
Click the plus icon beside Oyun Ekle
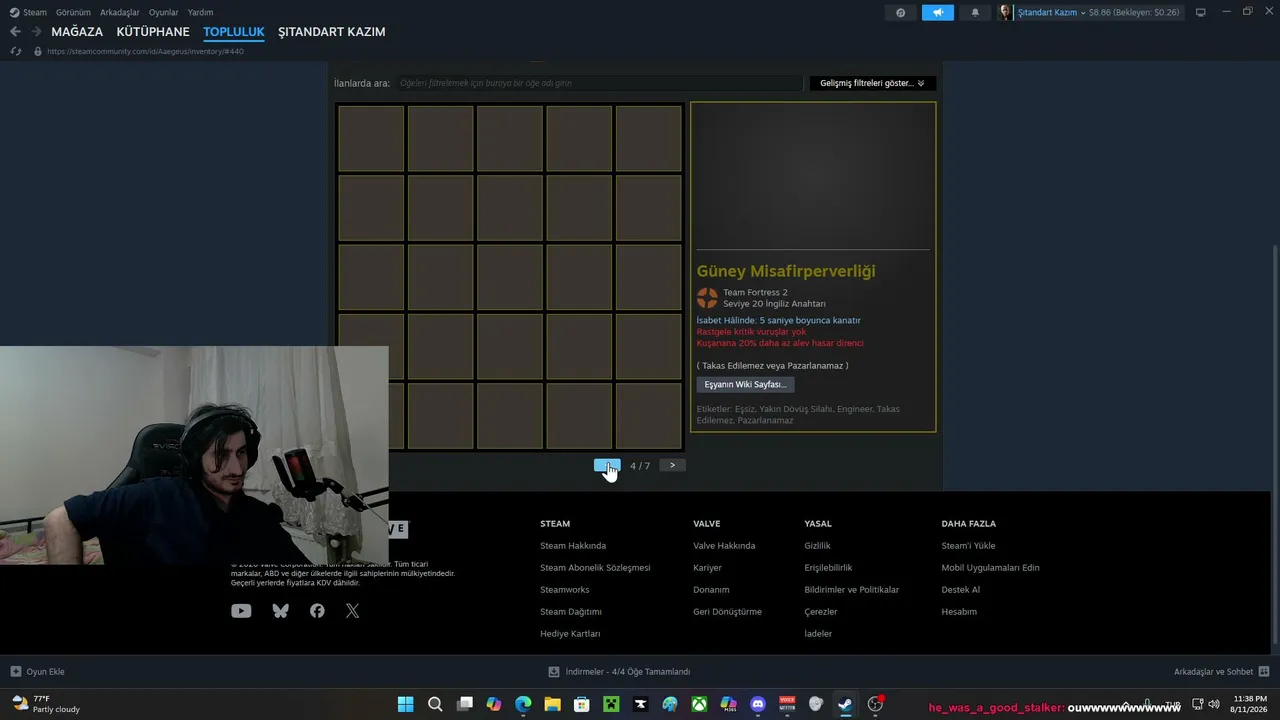pos(16,672)
